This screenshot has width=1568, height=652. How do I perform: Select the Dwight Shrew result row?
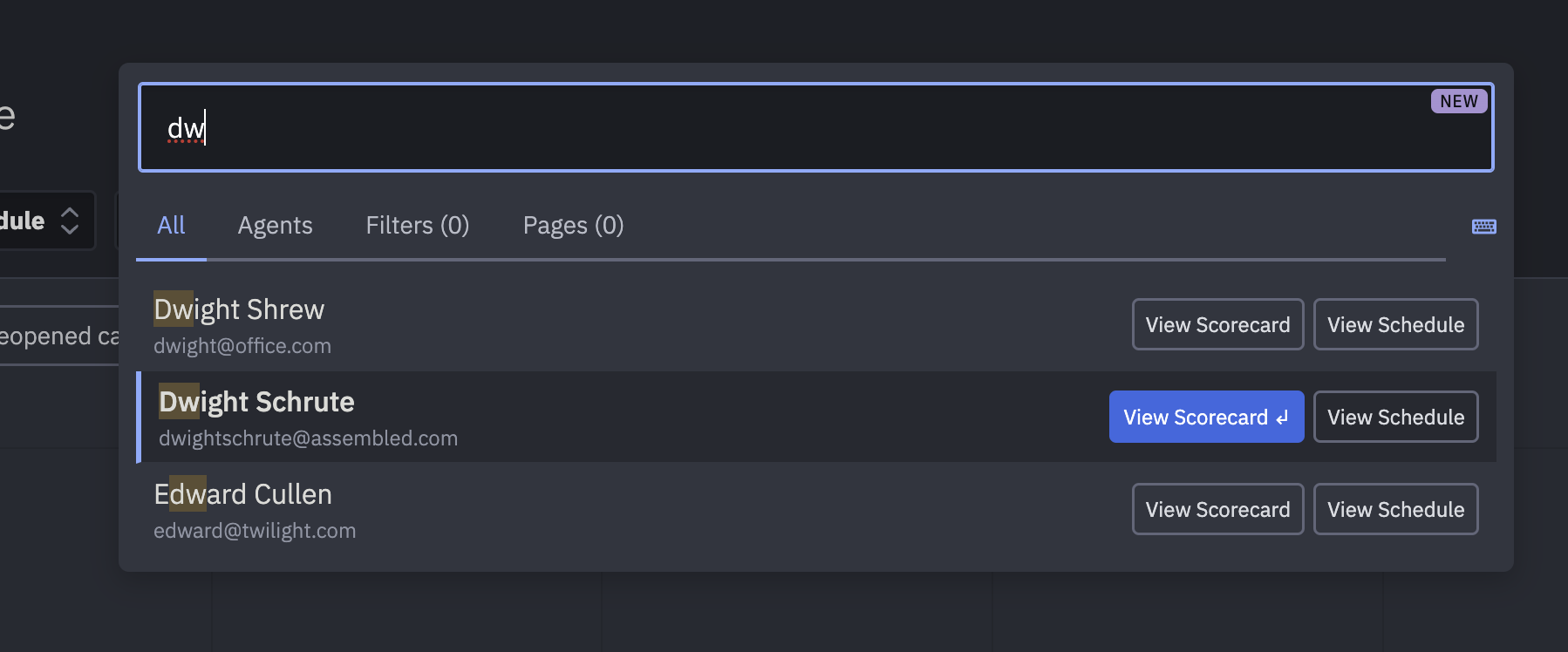tap(816, 325)
